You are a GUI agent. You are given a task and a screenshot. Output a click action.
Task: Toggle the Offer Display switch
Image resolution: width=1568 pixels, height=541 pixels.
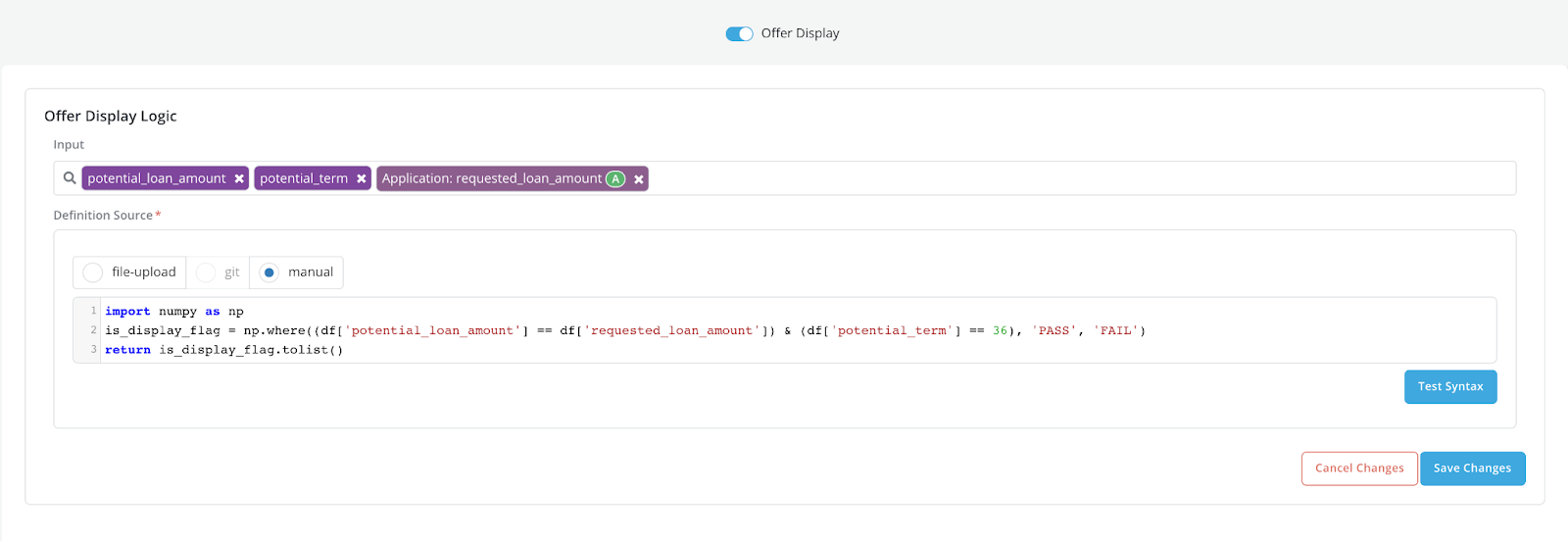739,33
